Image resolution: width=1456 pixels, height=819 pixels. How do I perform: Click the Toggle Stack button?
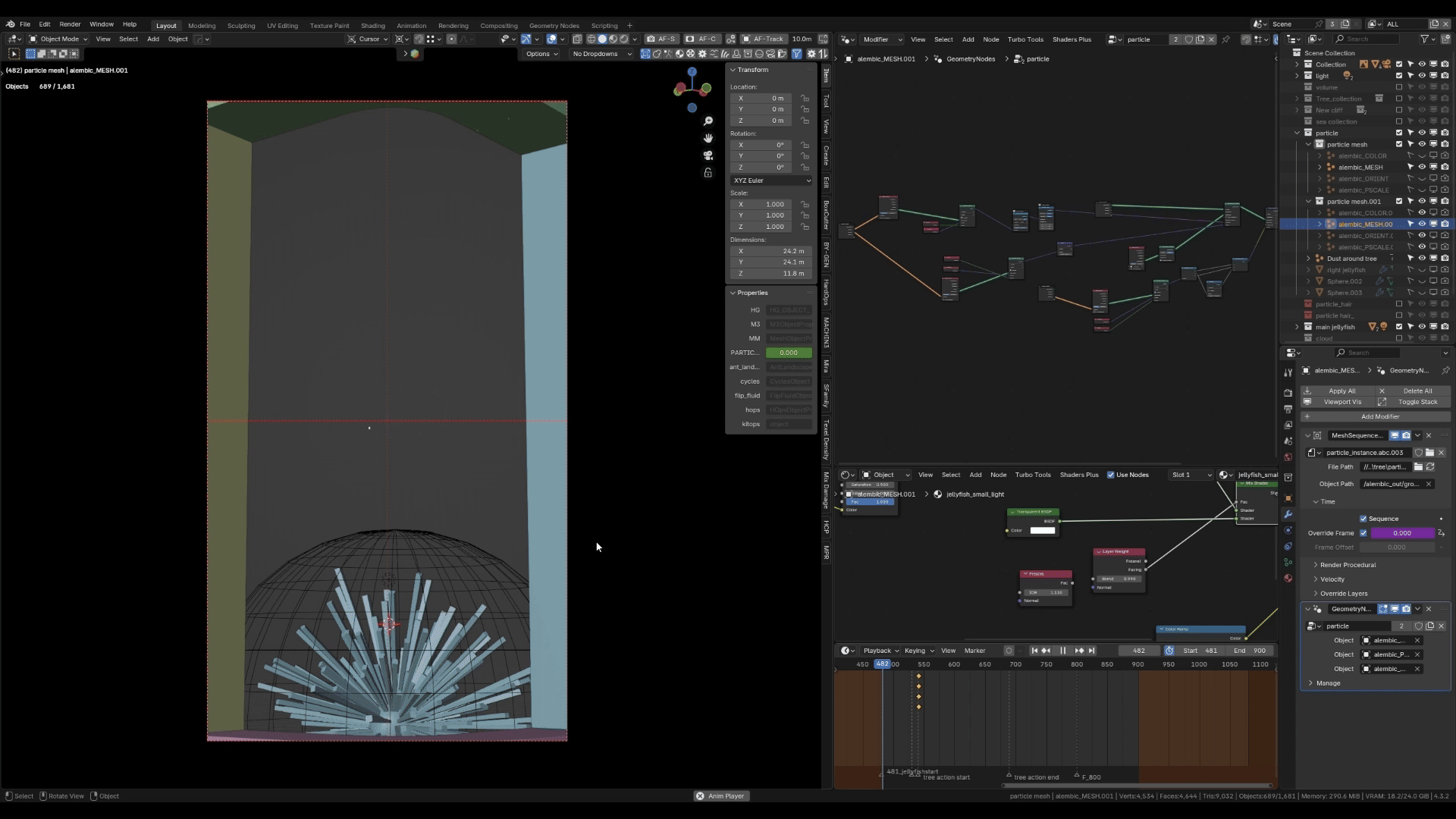1414,403
